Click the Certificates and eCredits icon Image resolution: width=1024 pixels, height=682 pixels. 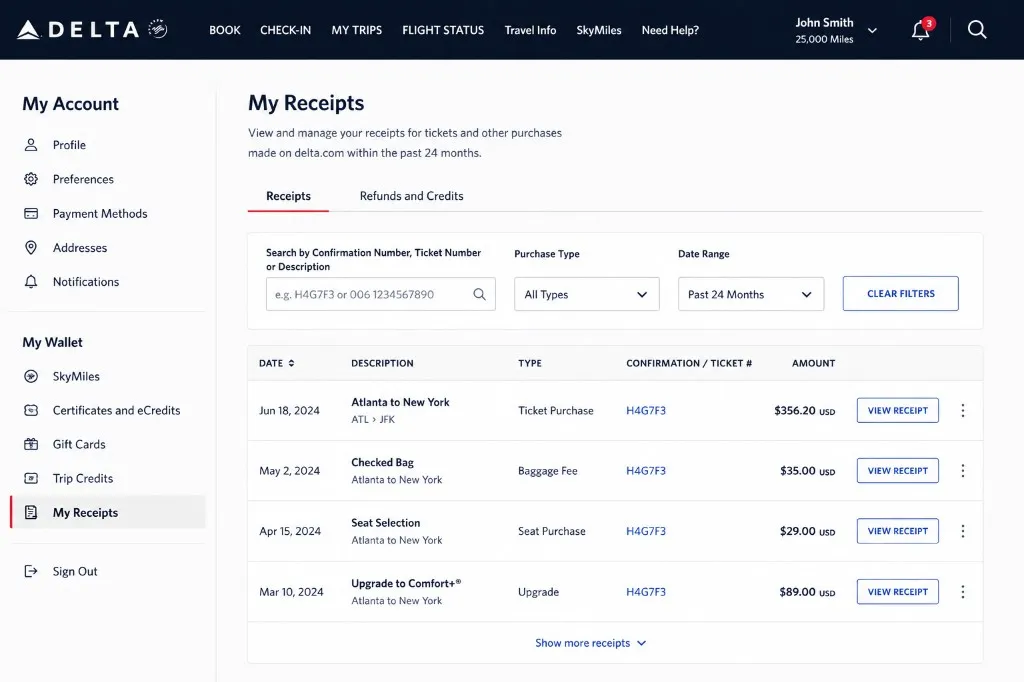tap(31, 410)
